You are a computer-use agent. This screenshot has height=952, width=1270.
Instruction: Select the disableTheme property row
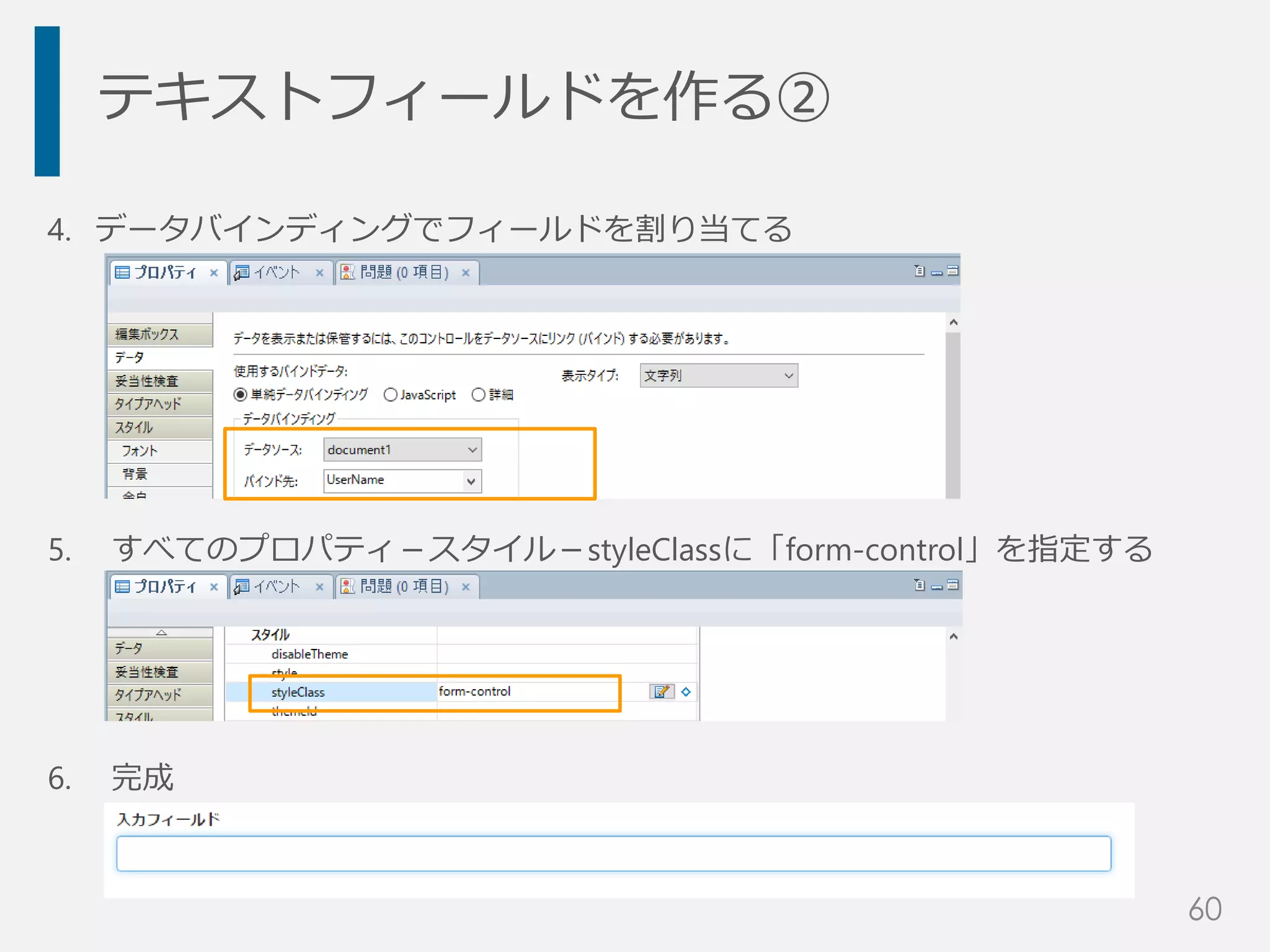(461, 654)
